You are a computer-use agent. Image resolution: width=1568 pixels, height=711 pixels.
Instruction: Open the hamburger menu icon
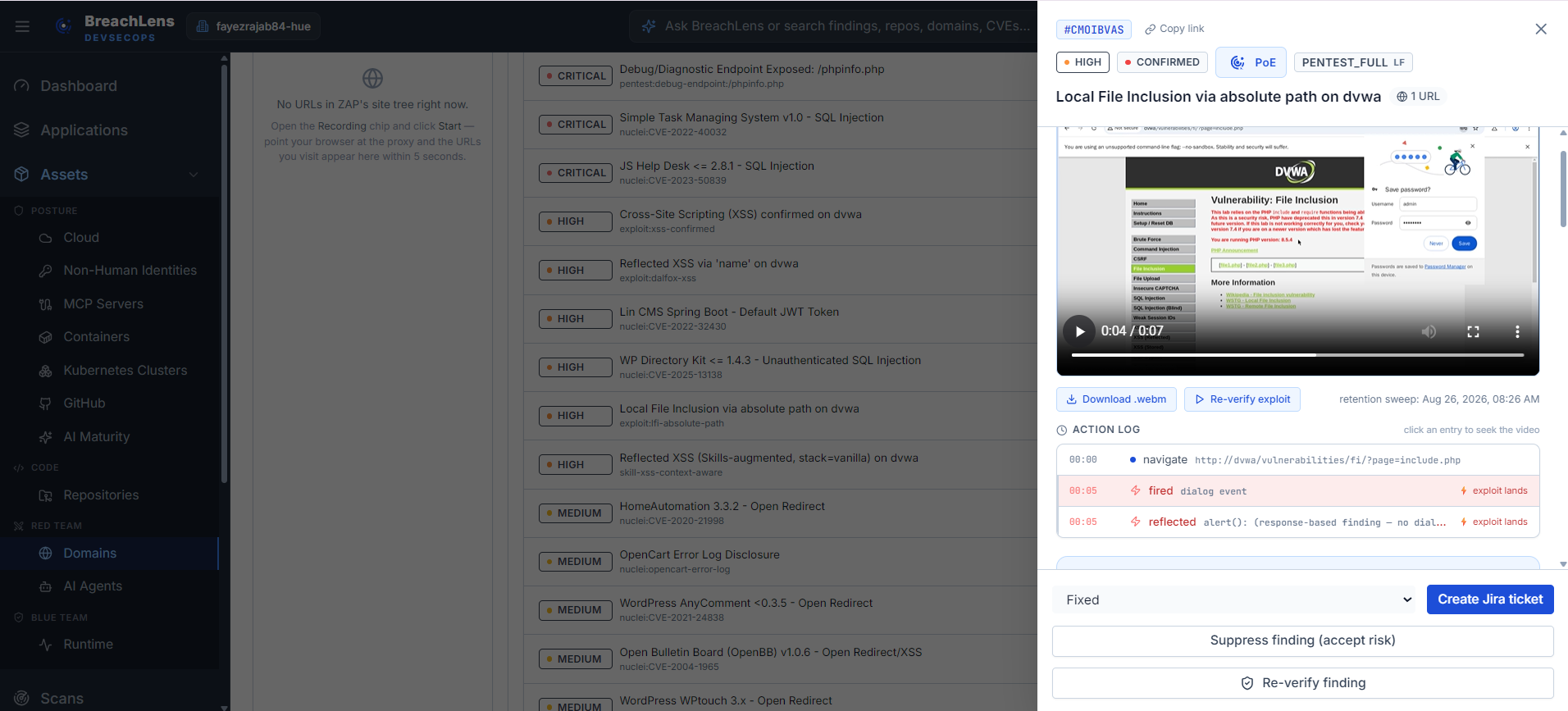tap(22, 26)
